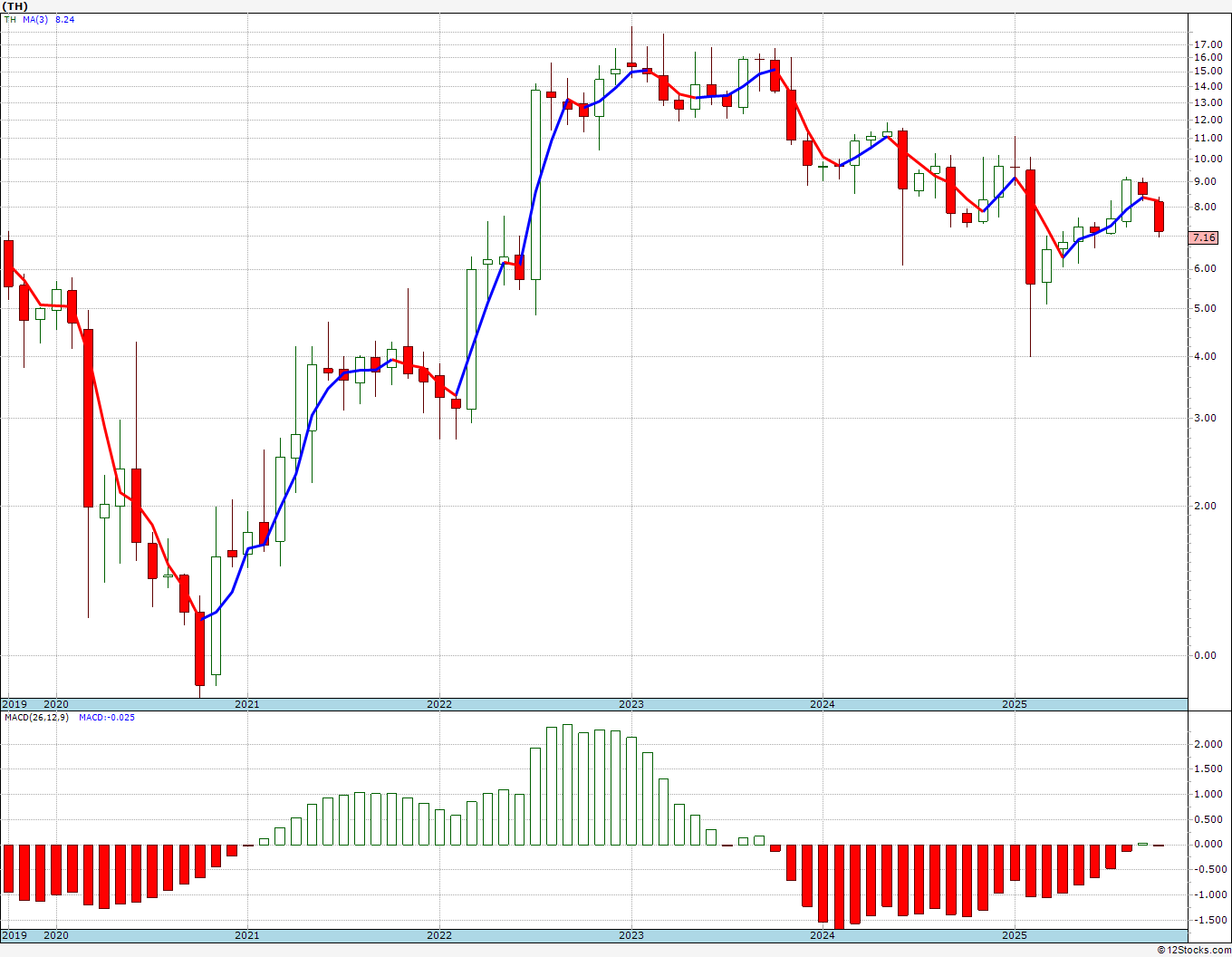Click the 12.00 price axis label
Image resolution: width=1232 pixels, height=957 pixels.
click(1208, 119)
